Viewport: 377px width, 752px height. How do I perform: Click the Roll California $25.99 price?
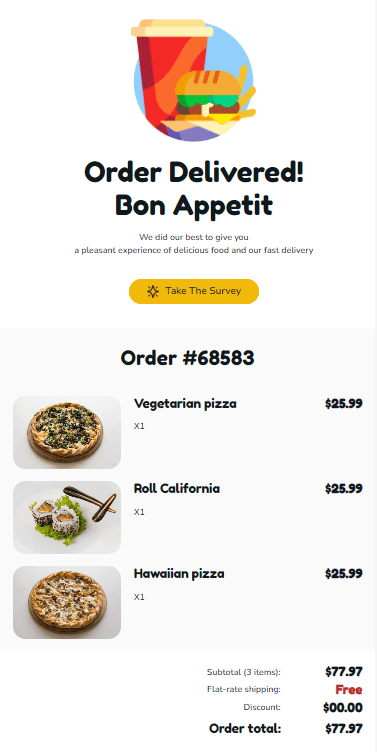pyautogui.click(x=343, y=489)
